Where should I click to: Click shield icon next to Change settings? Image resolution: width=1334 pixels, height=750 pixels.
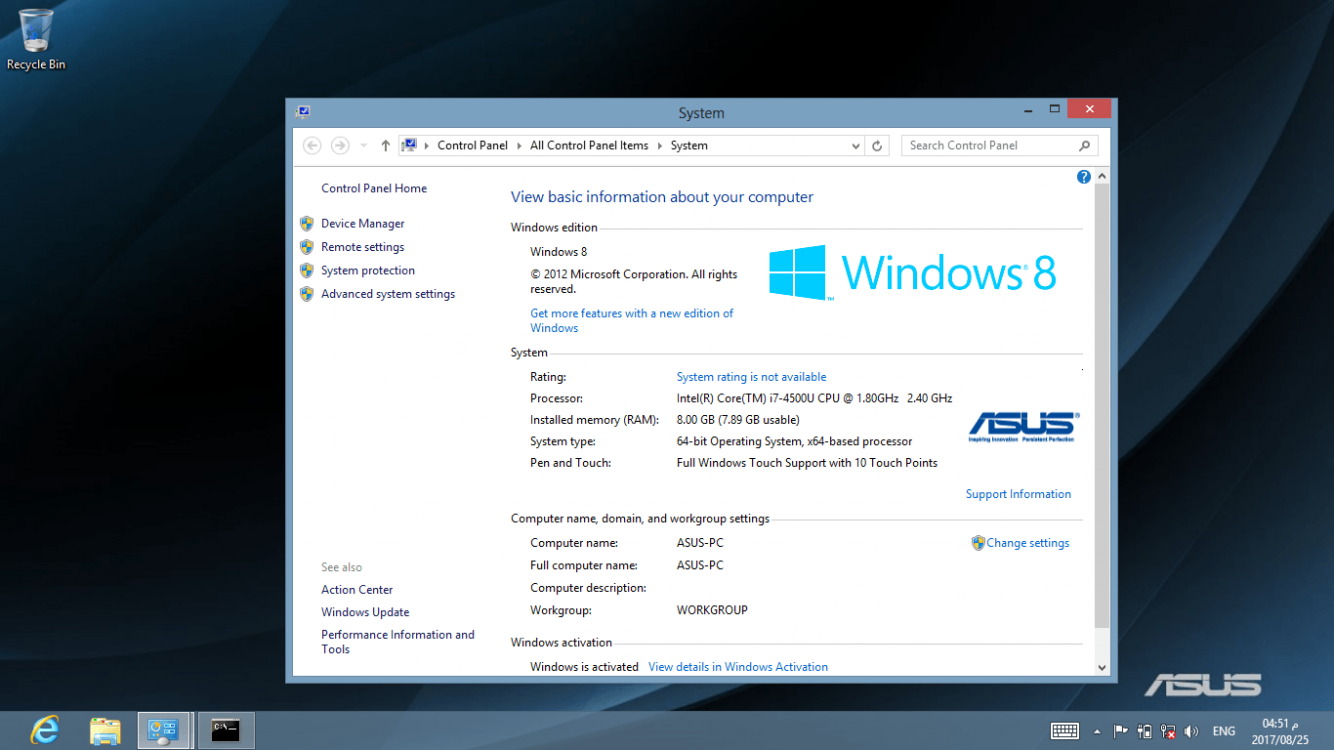coord(978,543)
